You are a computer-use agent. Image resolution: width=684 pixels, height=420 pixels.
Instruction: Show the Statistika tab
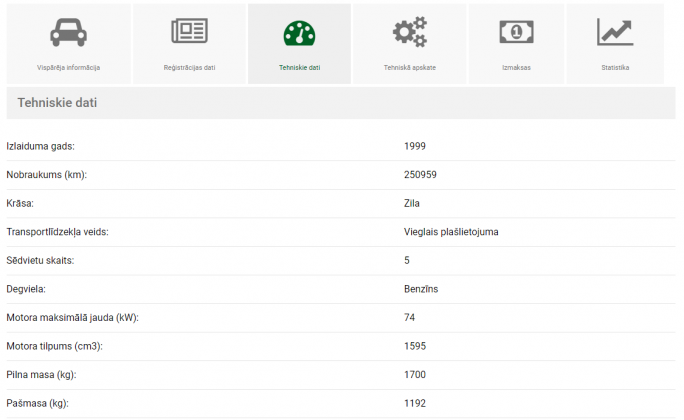(615, 68)
